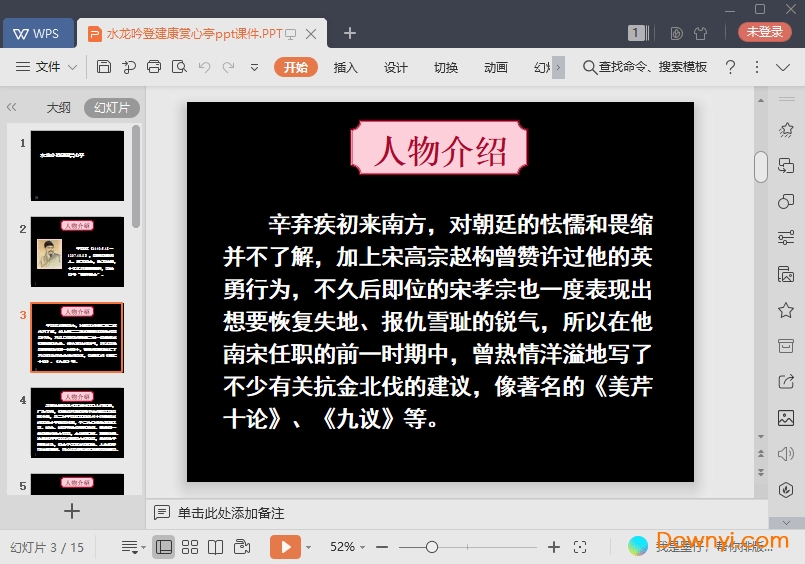The image size is (805, 564).
Task: Click the sparkle star icon in right sidebar
Action: point(786,130)
